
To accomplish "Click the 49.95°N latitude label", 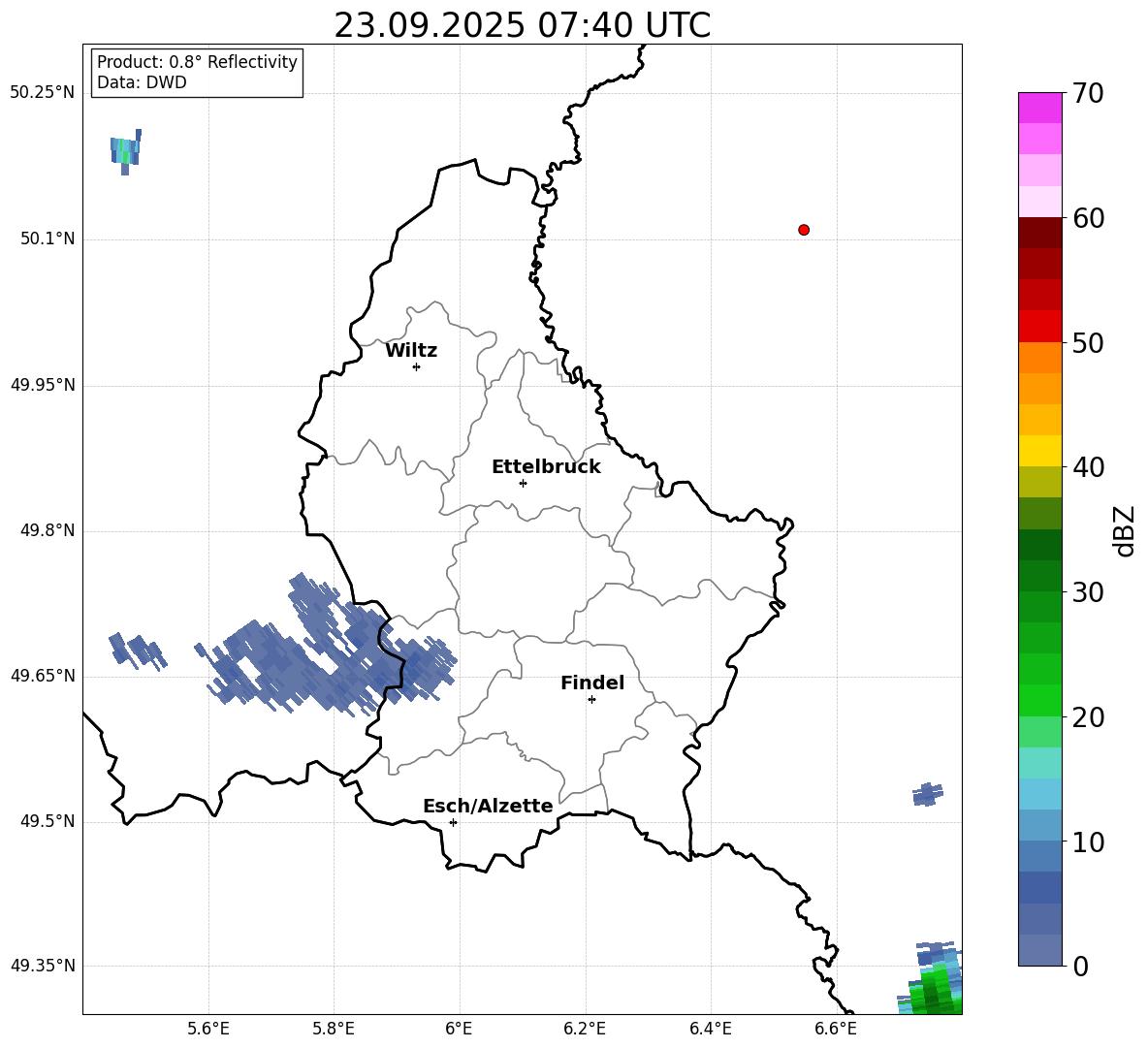I will pos(43,385).
